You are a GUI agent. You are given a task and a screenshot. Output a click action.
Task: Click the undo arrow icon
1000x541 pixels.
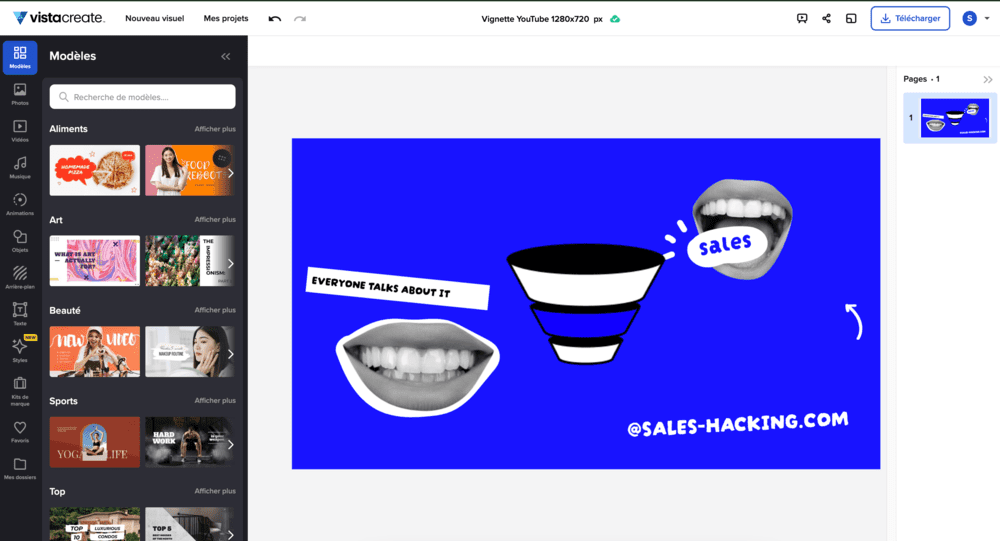point(275,19)
